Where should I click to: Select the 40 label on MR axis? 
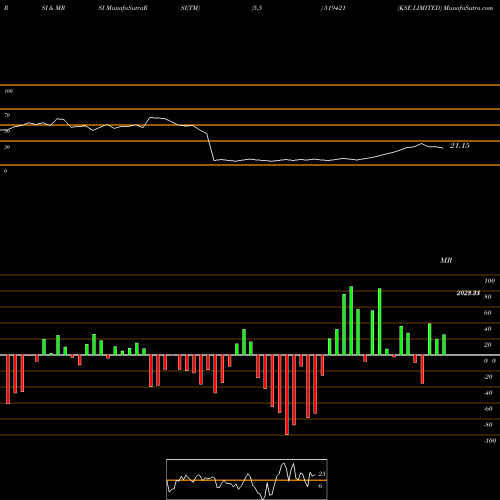pos(488,329)
